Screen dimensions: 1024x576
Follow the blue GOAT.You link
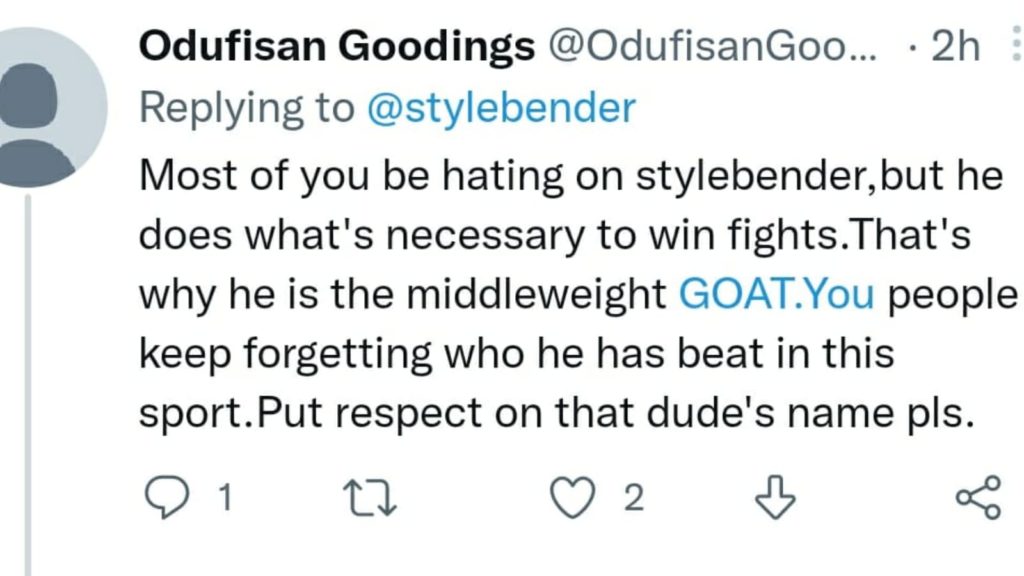click(x=776, y=293)
